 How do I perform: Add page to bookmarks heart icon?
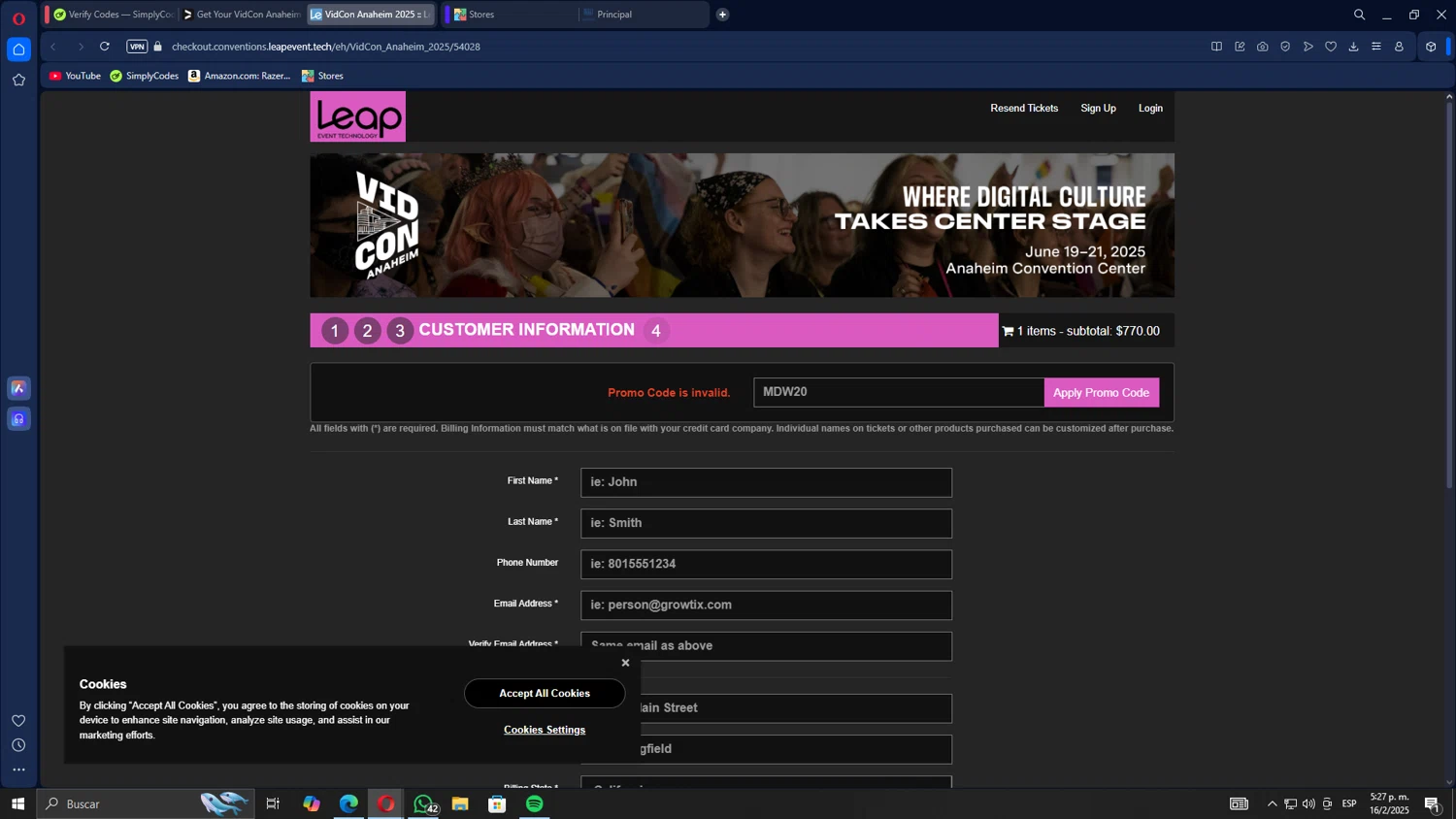tap(1331, 47)
